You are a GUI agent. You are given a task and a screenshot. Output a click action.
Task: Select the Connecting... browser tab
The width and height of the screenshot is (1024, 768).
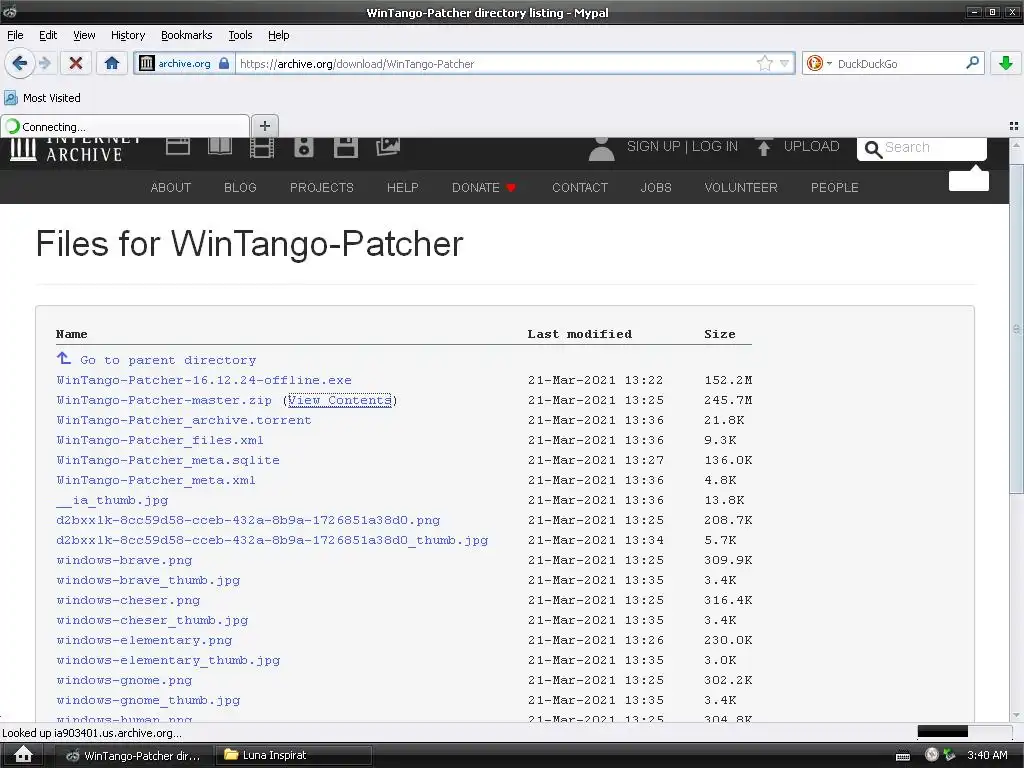[125, 127]
